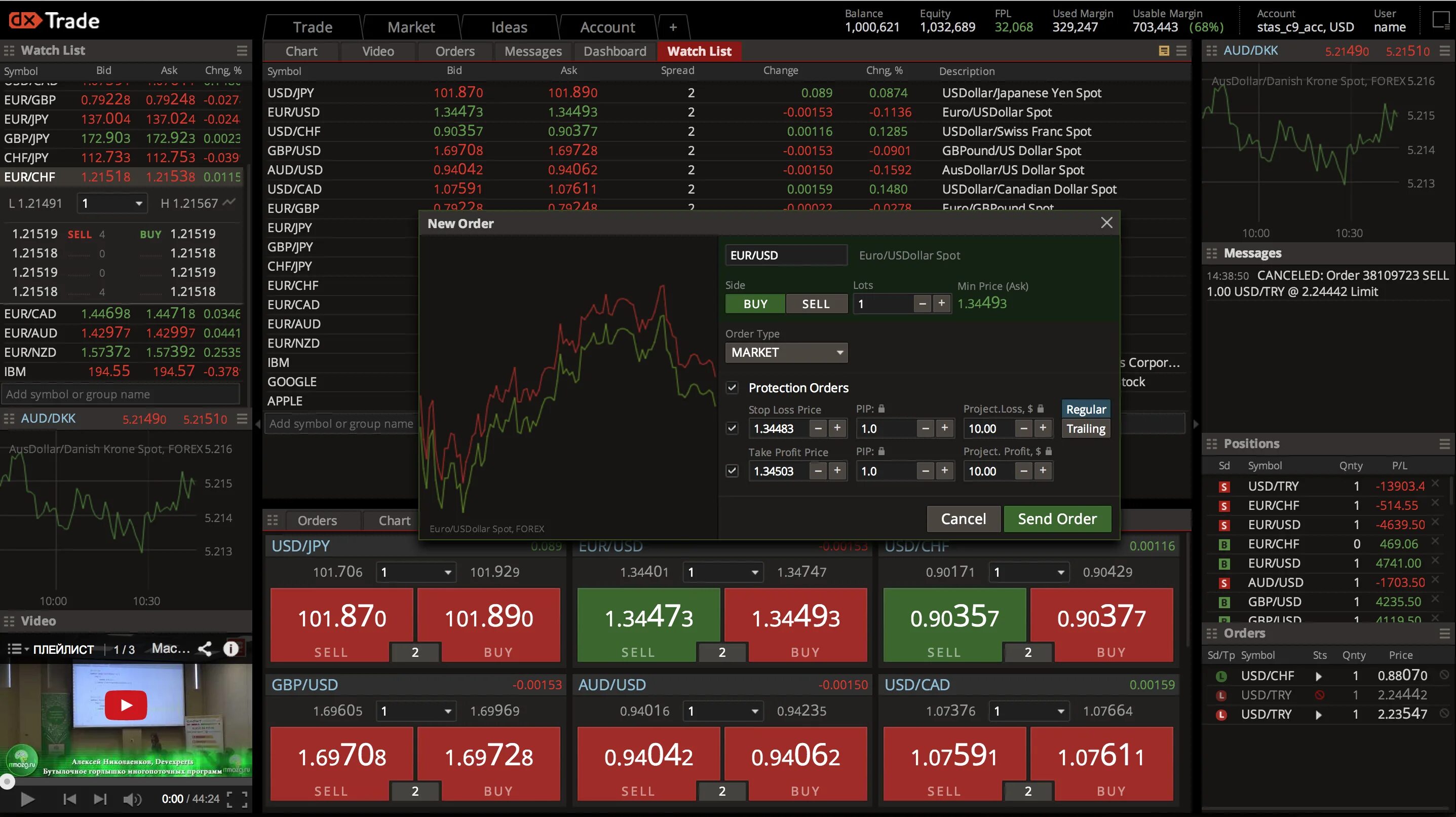Switch to the Market tab
This screenshot has width=1456, height=817.
click(411, 27)
